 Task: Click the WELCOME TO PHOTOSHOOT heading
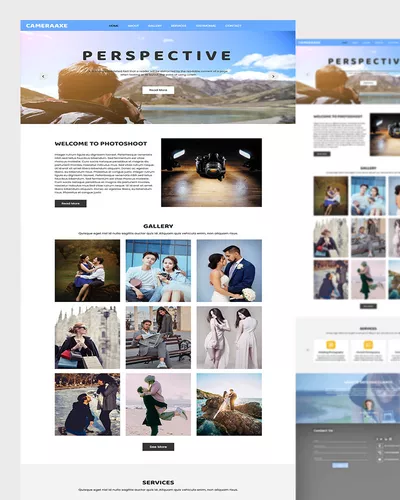coord(101,144)
